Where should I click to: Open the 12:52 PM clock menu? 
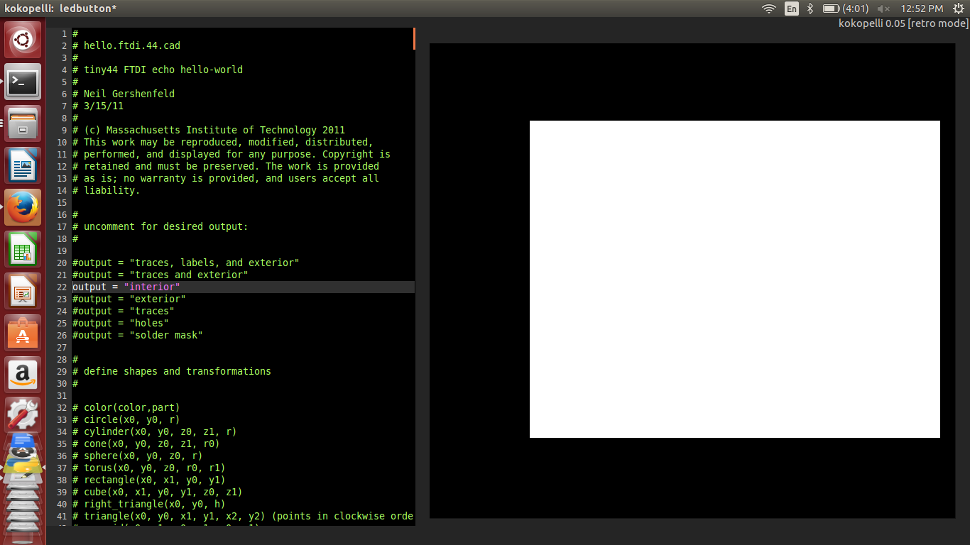(x=922, y=9)
